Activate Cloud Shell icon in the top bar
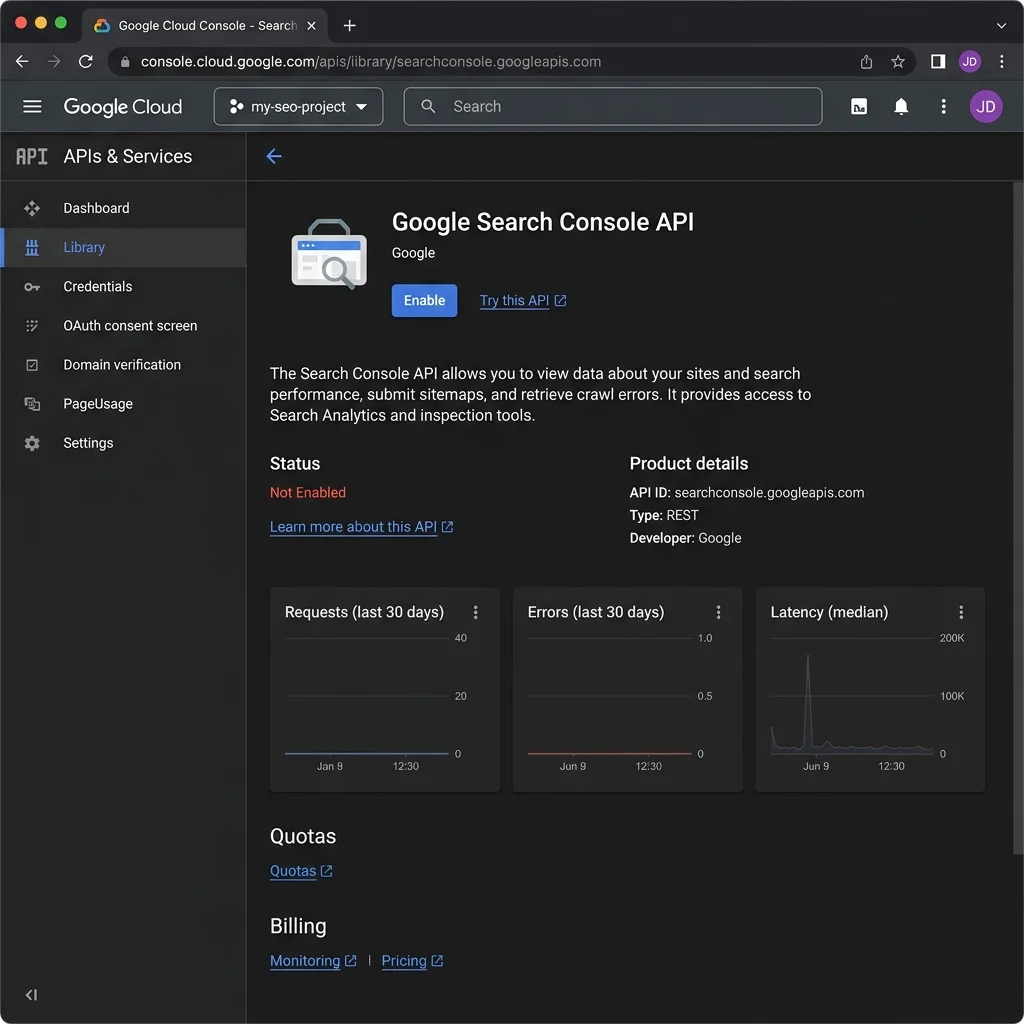 pos(859,106)
